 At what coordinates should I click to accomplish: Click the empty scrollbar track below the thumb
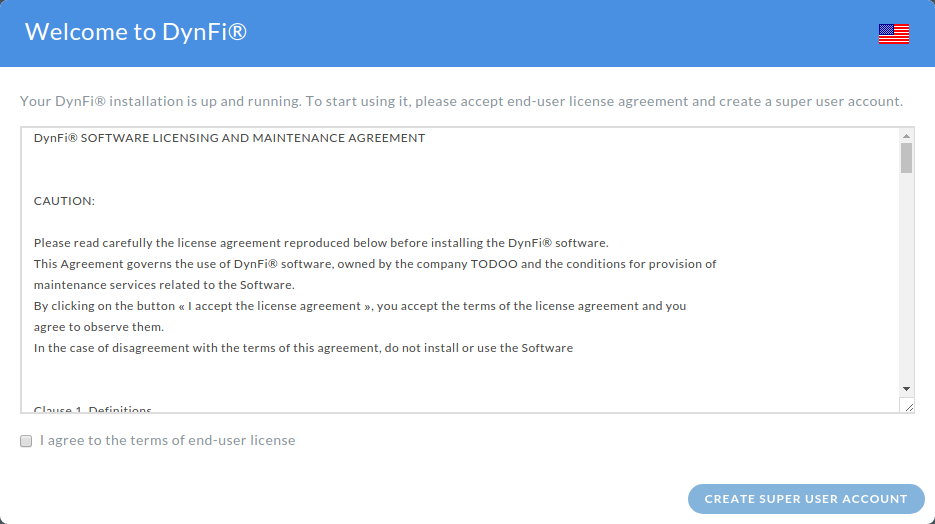[906, 277]
